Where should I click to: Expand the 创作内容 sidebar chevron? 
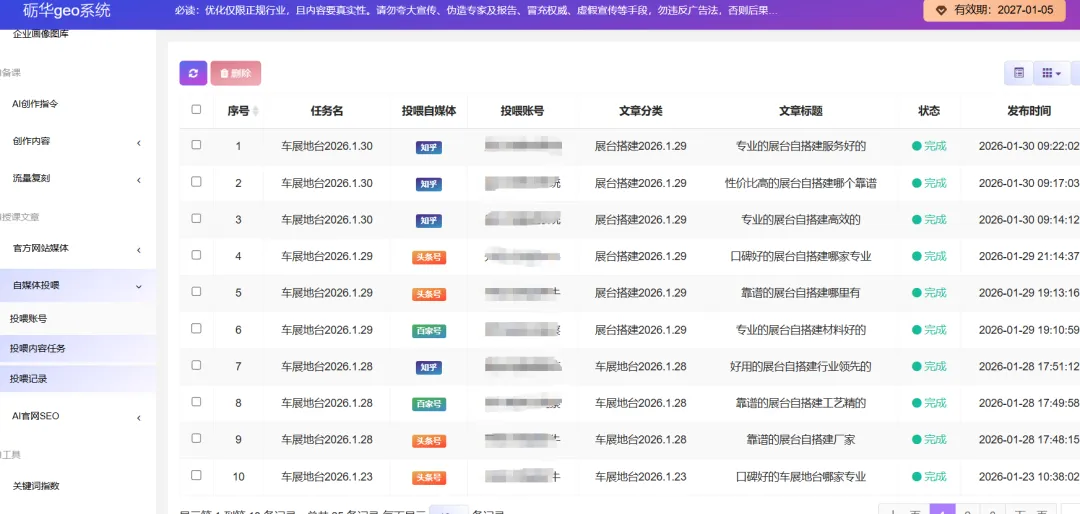(138, 143)
